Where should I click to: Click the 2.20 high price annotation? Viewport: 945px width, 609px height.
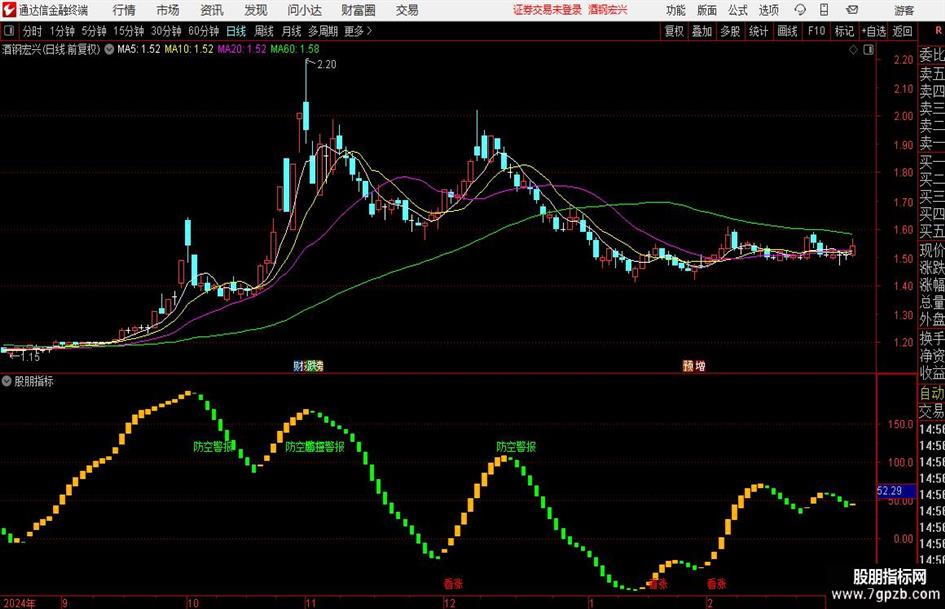(x=326, y=64)
